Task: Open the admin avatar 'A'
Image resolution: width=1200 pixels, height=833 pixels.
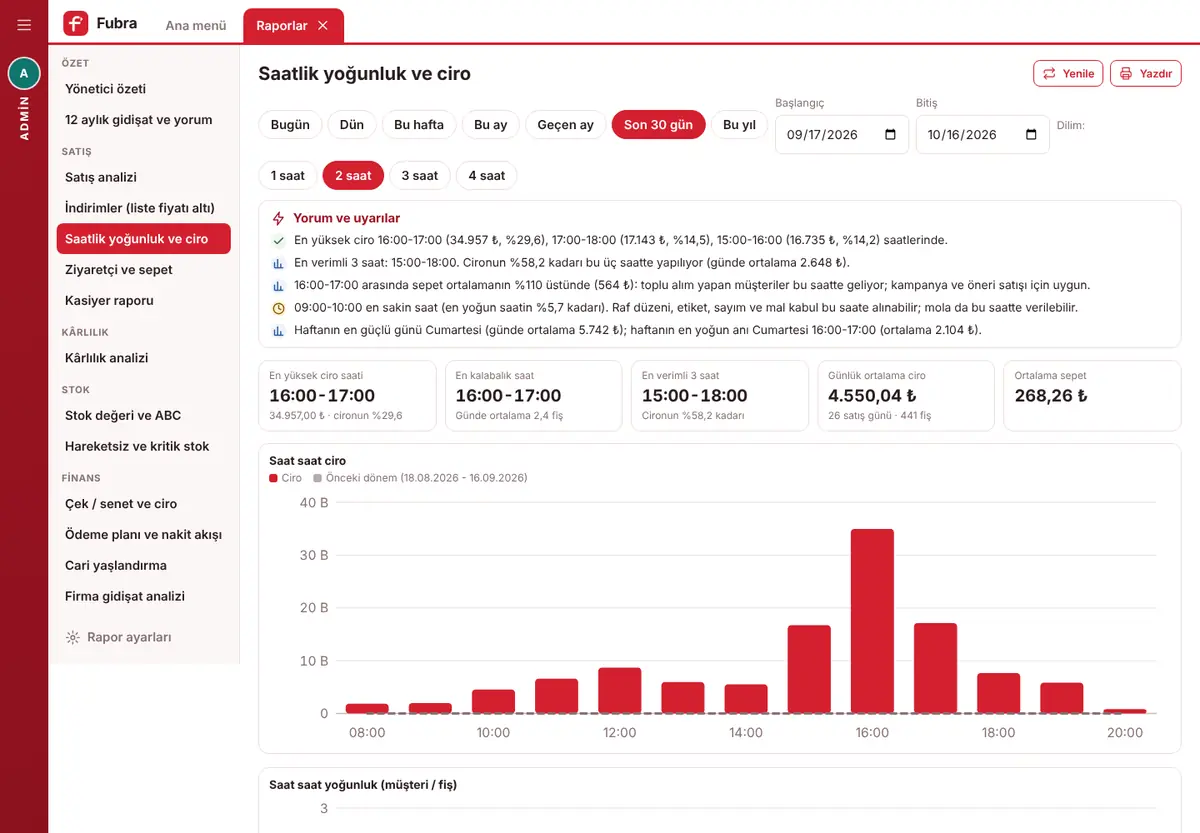Action: tap(24, 74)
